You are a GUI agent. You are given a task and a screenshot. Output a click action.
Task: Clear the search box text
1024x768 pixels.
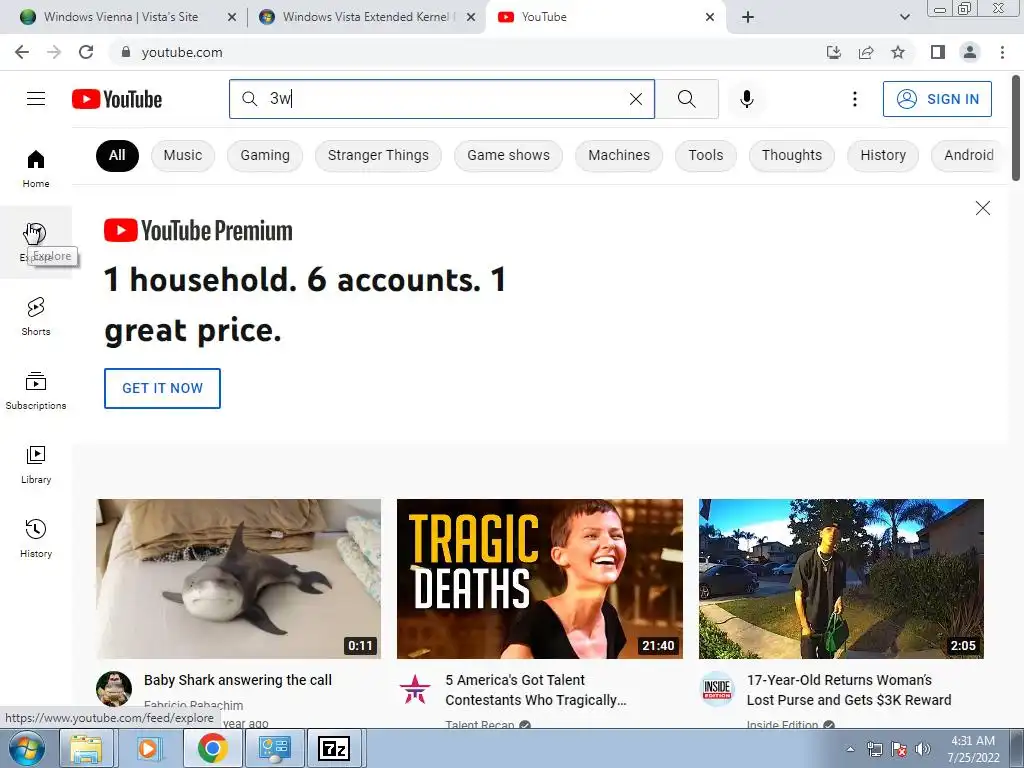[635, 99]
